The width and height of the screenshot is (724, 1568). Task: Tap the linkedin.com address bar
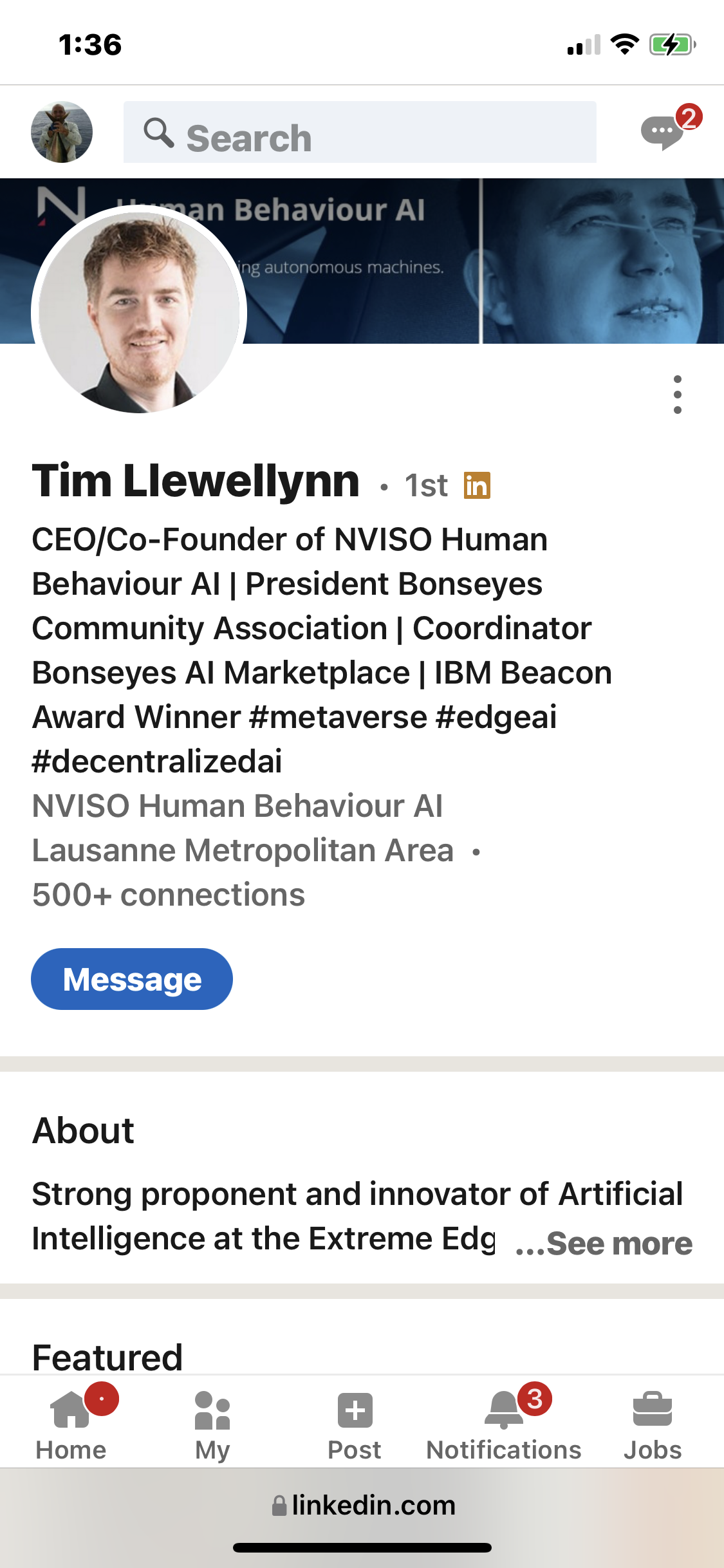[x=373, y=1506]
